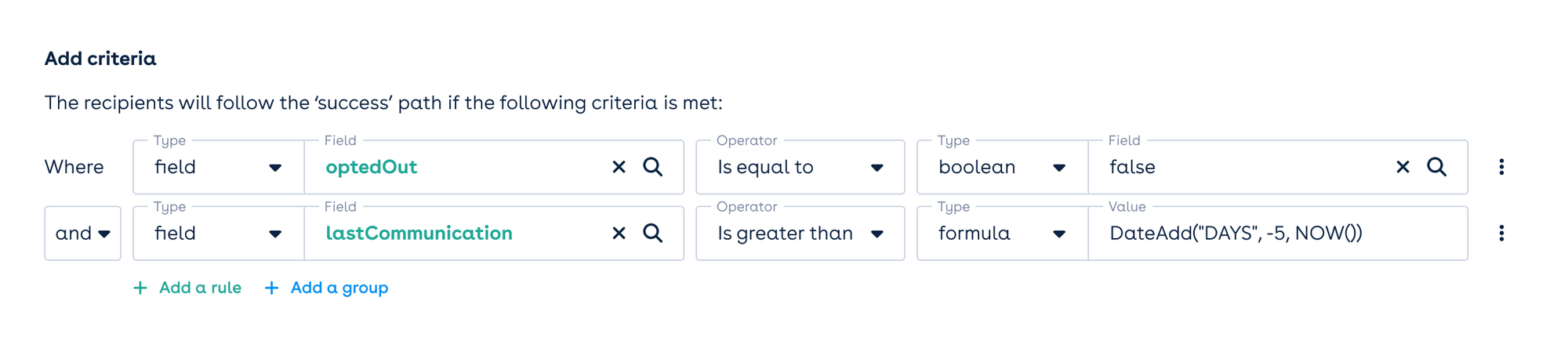This screenshot has height=348, width=1568.
Task: Clear the optedOut field with X icon
Action: click(619, 167)
